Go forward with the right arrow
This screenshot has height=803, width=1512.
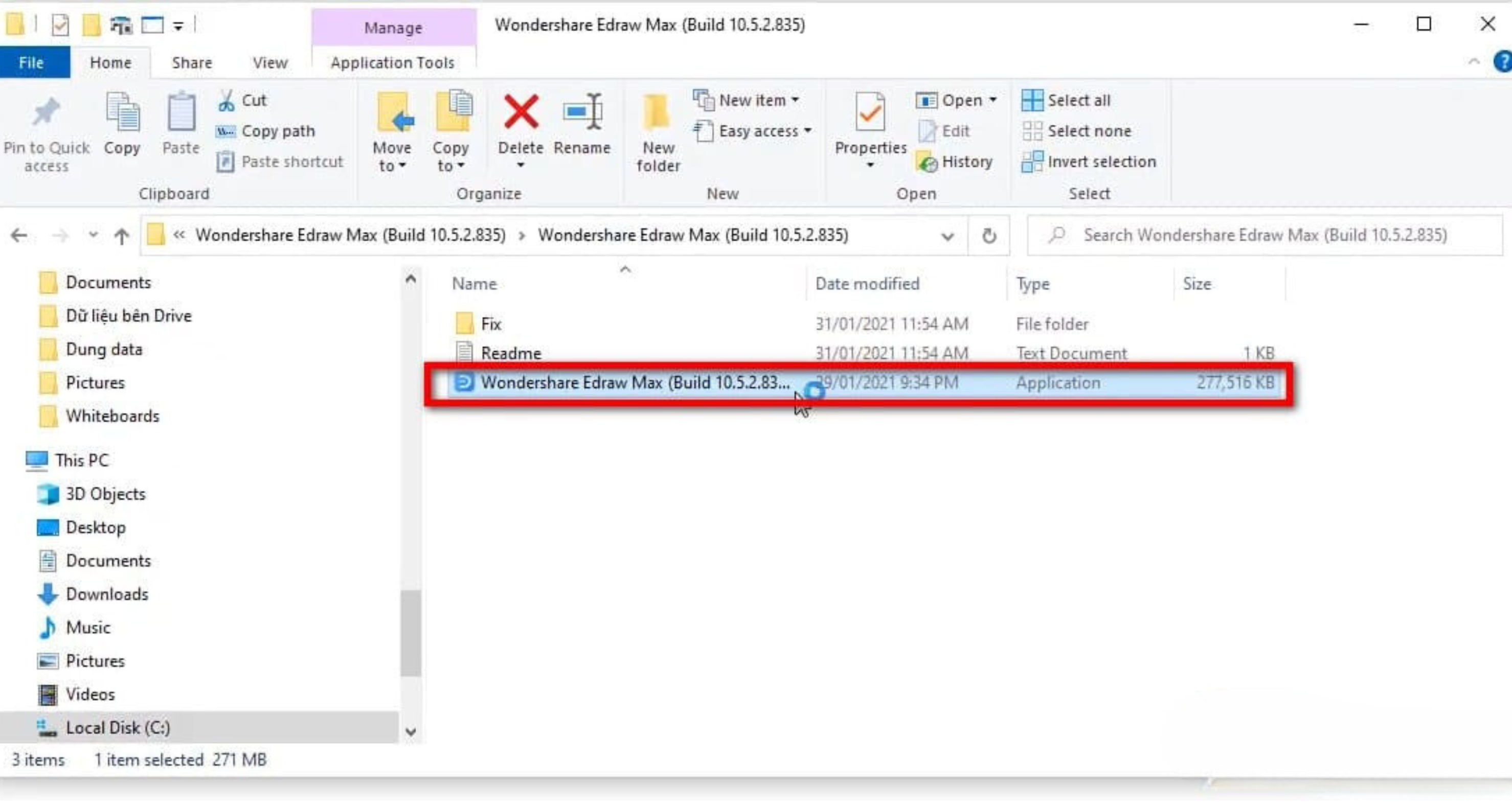pyautogui.click(x=60, y=236)
